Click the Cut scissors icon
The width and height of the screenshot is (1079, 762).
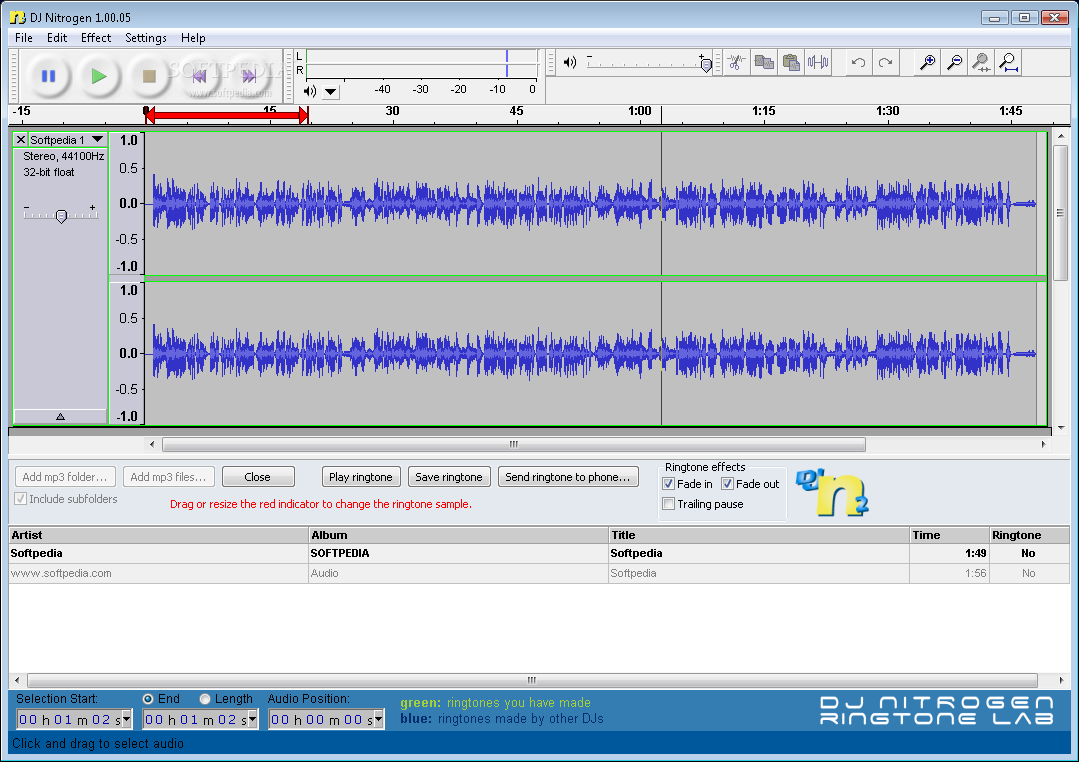(736, 63)
